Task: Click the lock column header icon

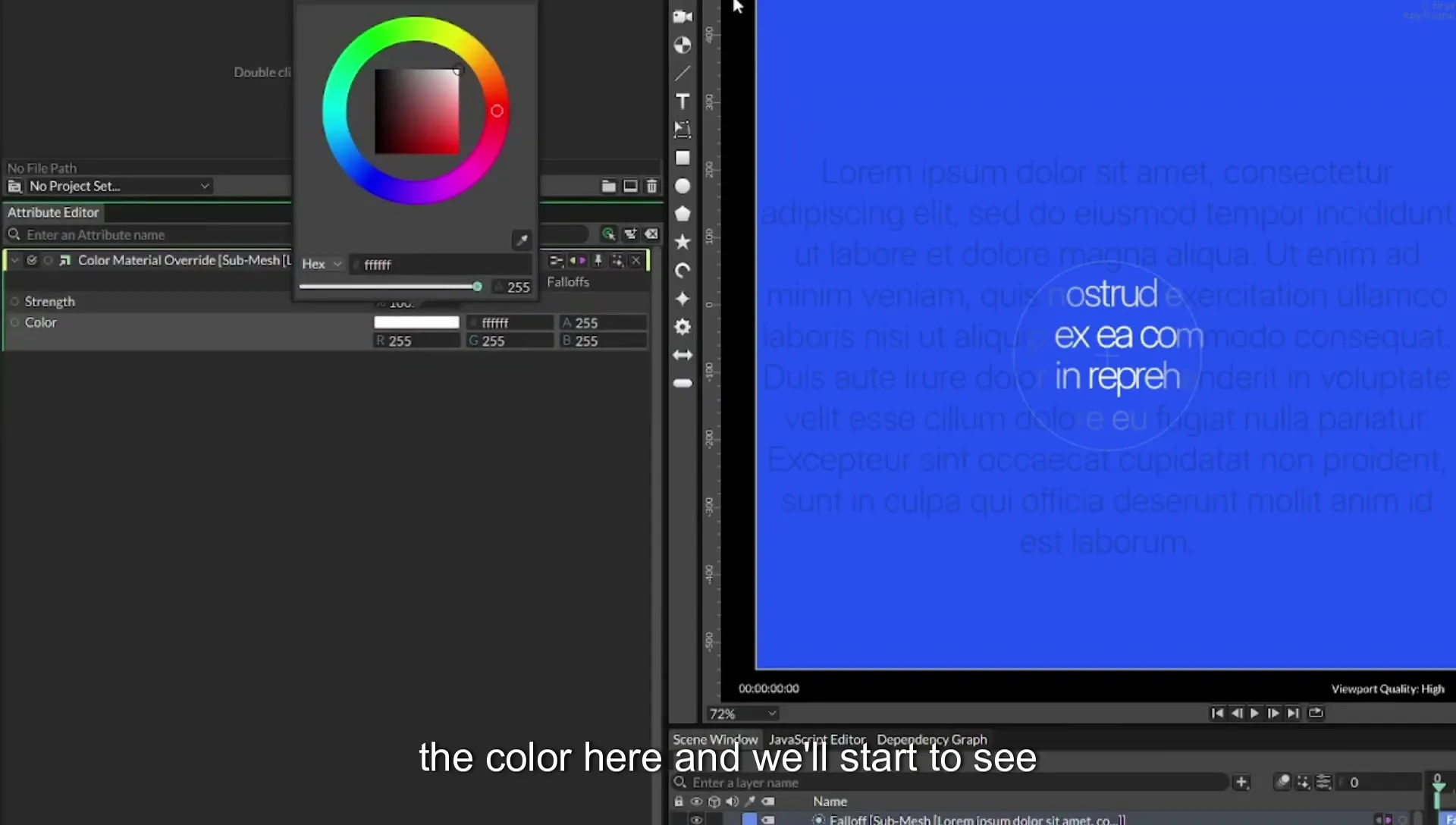Action: coord(679,801)
